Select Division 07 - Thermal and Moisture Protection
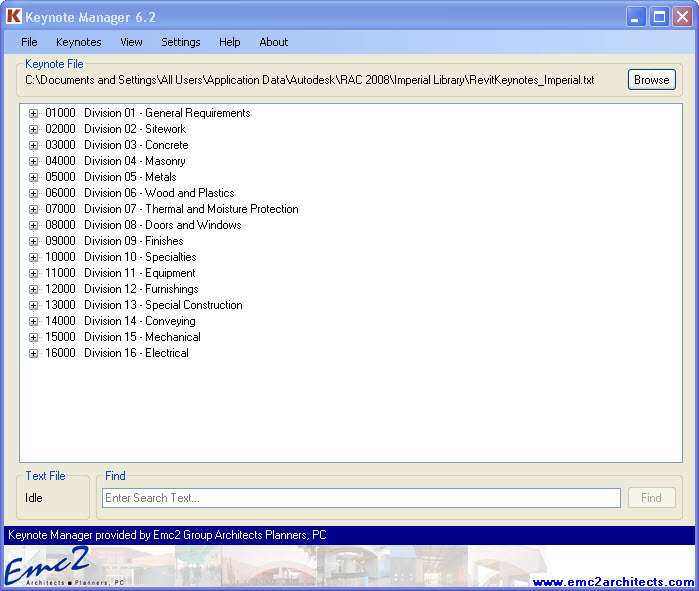 [x=172, y=209]
